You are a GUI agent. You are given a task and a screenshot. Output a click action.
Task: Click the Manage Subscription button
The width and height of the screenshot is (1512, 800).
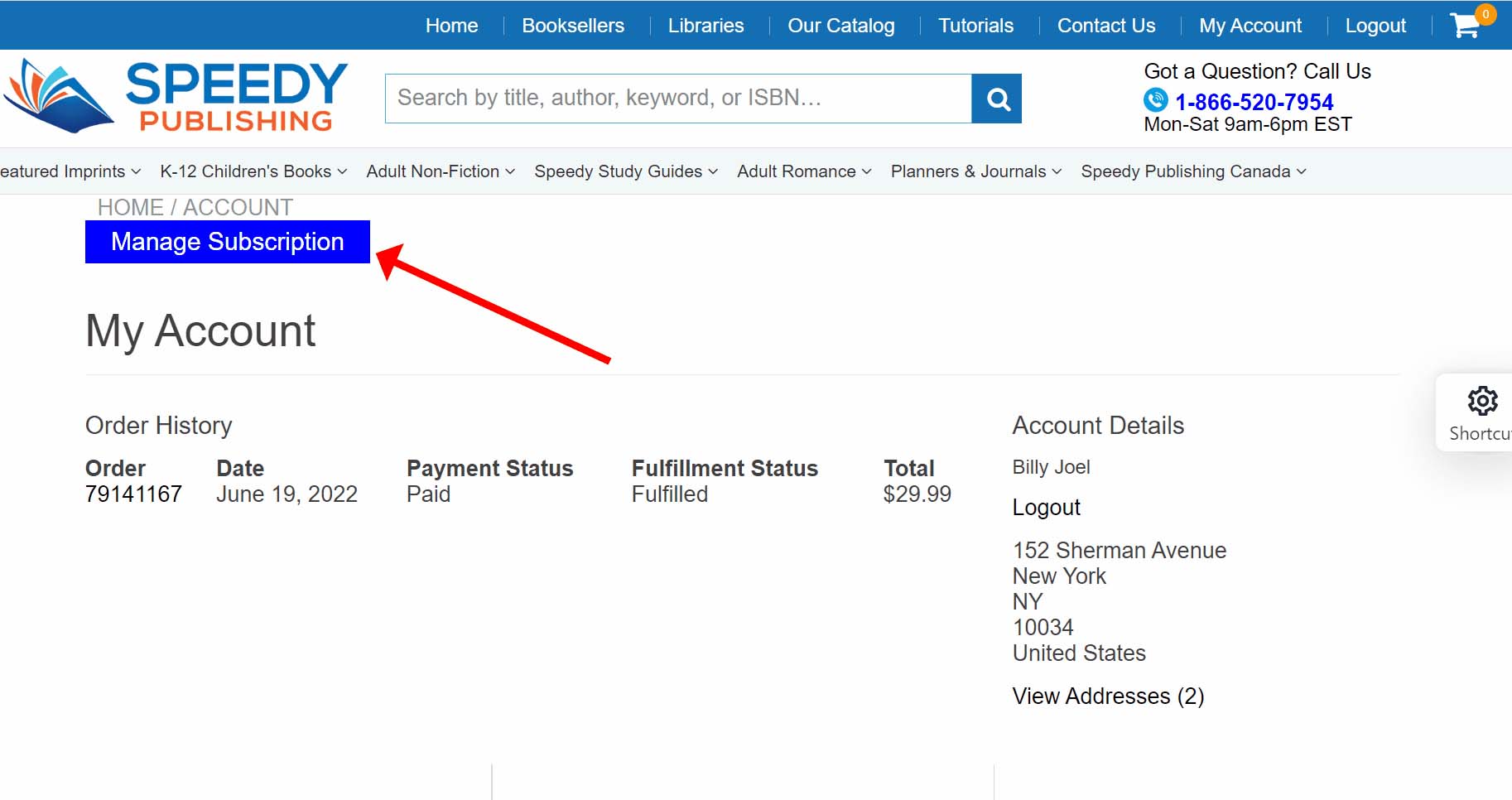228,242
